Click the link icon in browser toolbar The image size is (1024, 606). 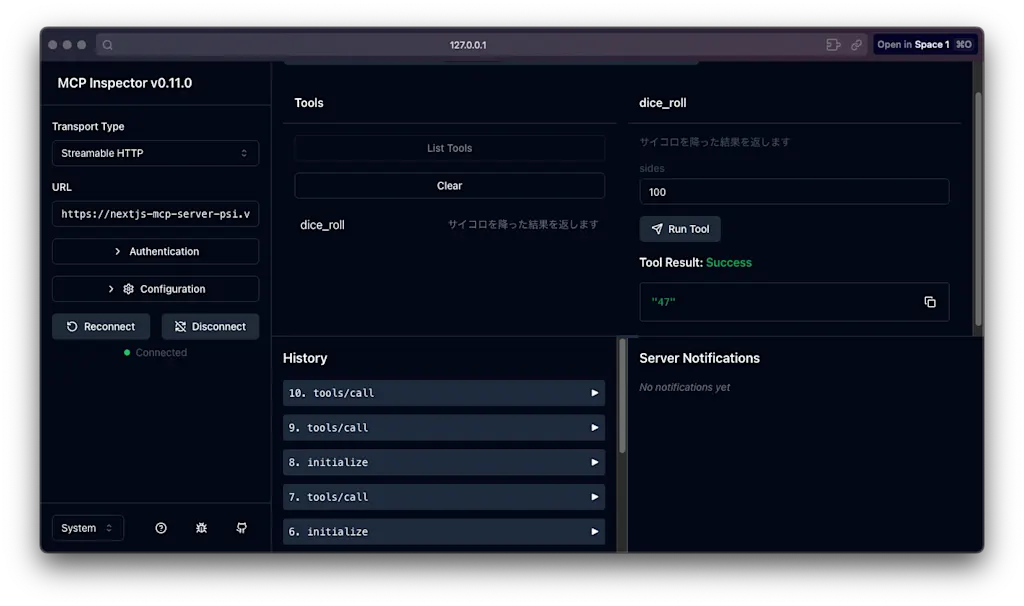pos(856,45)
